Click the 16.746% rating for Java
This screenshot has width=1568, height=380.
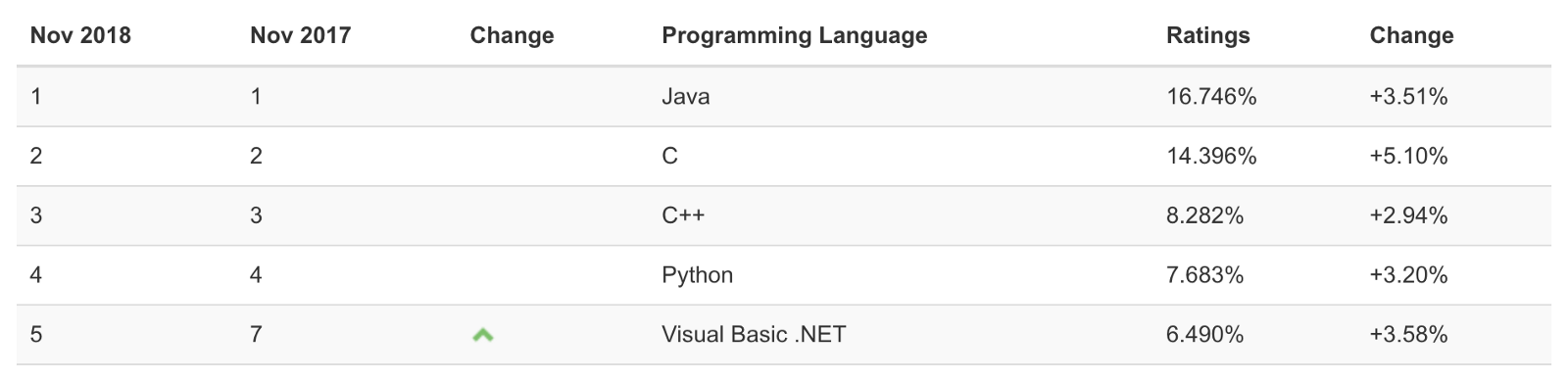(x=1211, y=96)
